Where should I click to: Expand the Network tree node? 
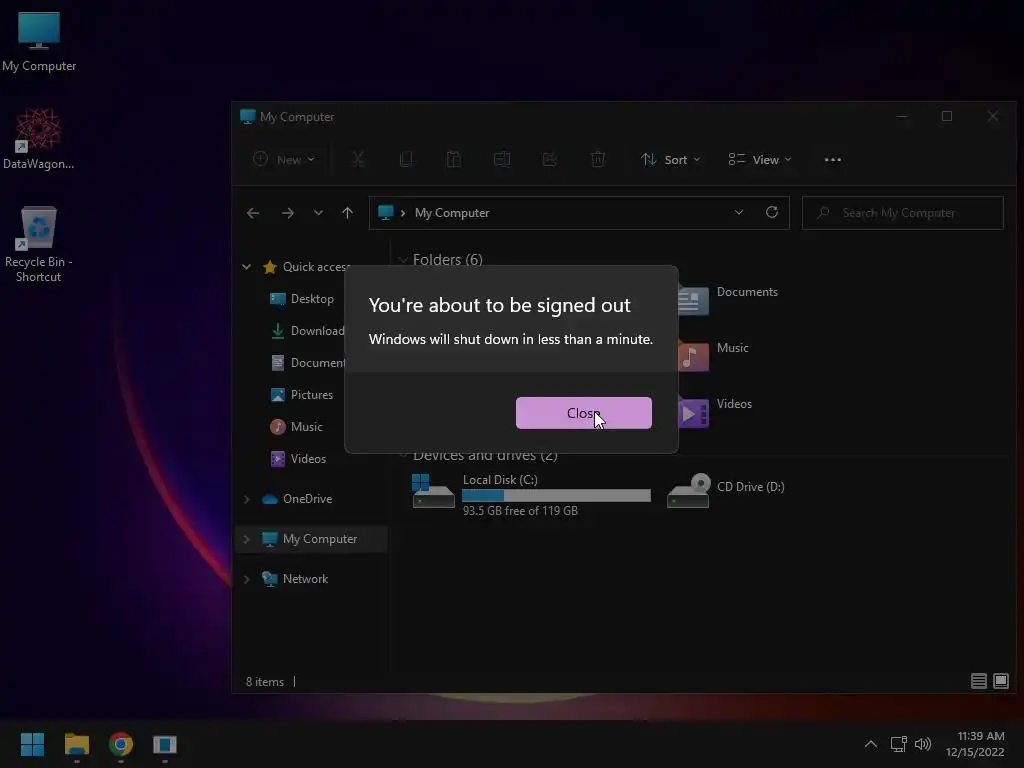[x=246, y=579]
